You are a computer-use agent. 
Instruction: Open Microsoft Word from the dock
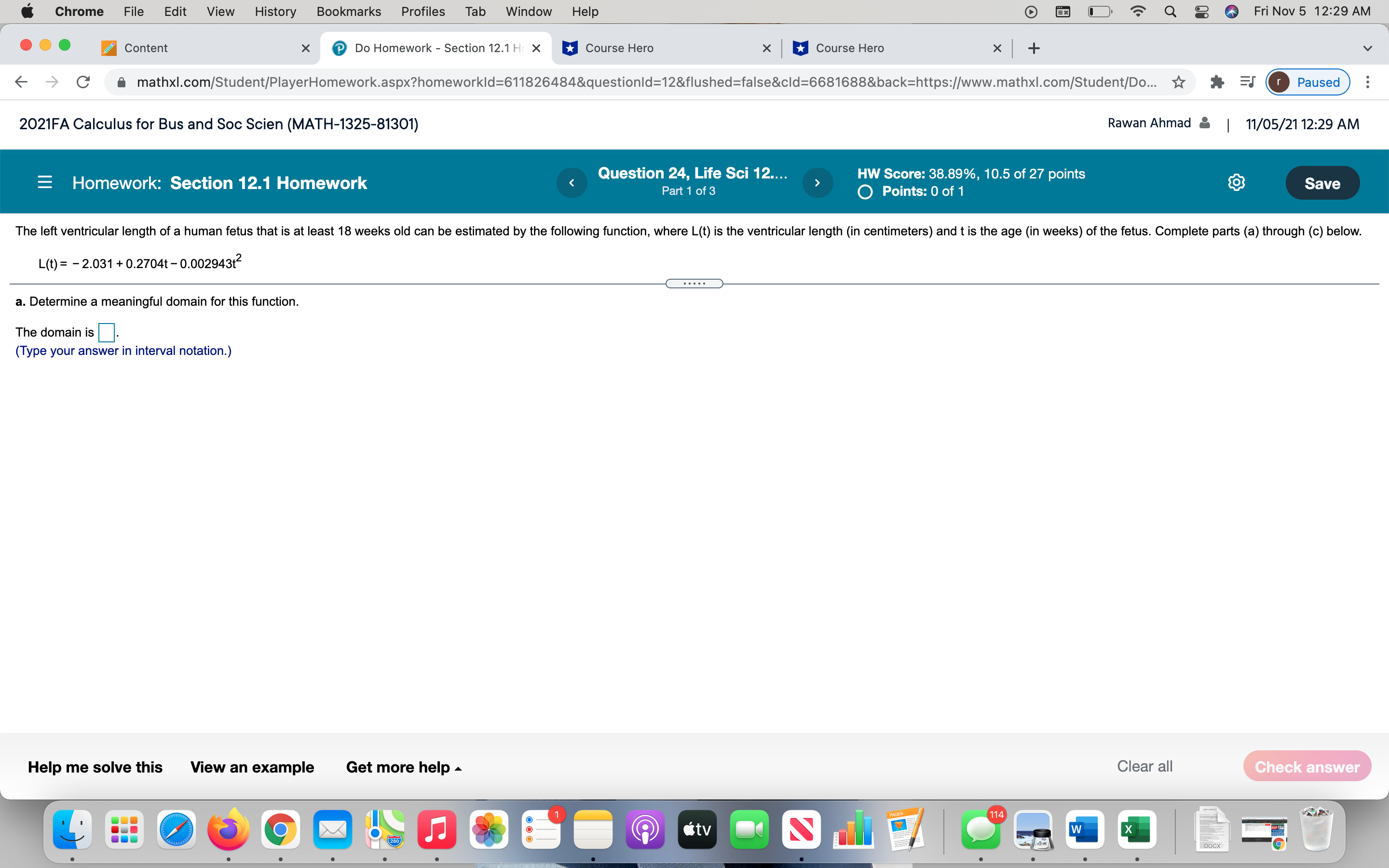[x=1085, y=829]
